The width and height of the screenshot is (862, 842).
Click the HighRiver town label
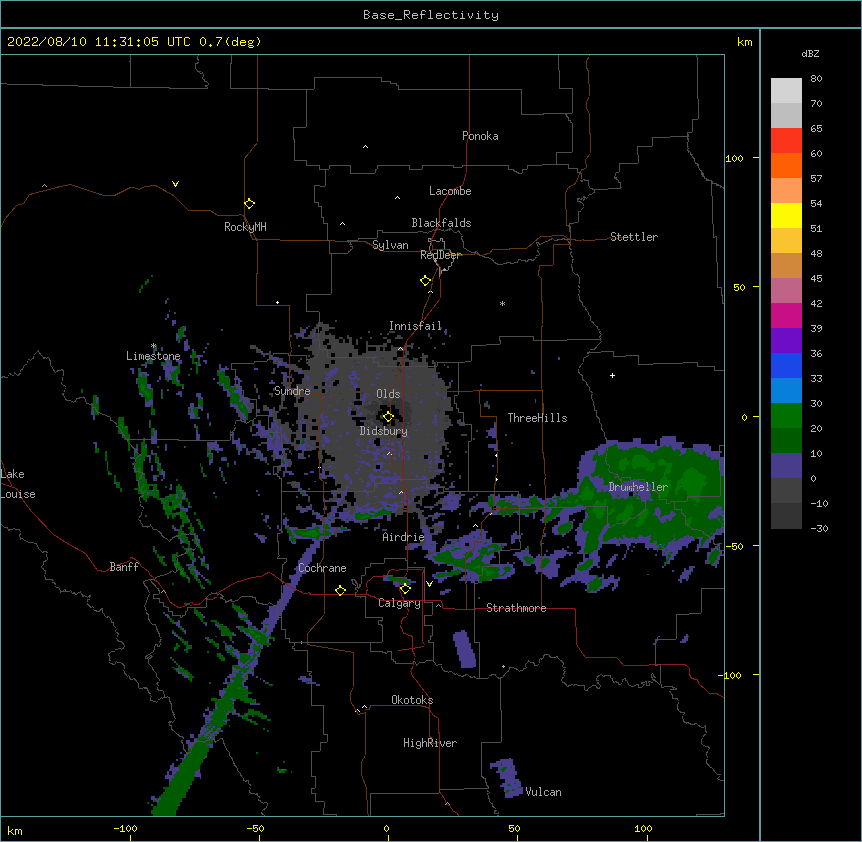(x=430, y=743)
